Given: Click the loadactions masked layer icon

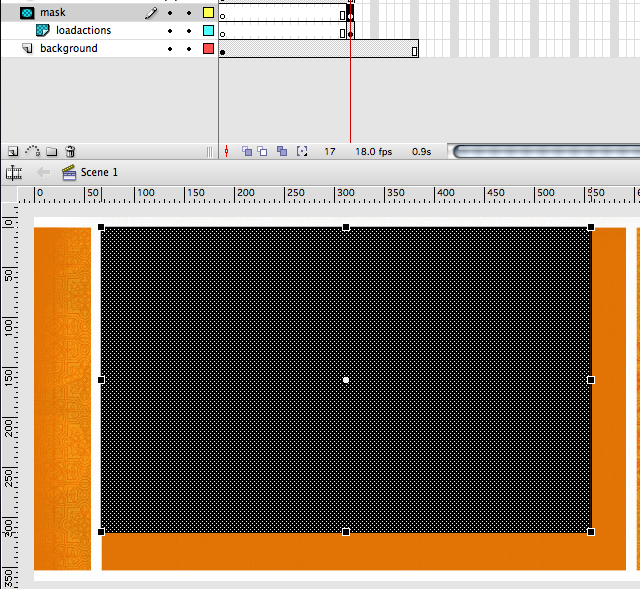Looking at the screenshot, I should 43,31.
